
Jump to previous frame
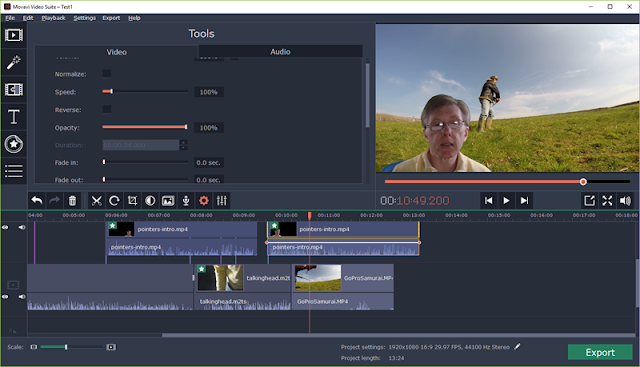(x=488, y=200)
